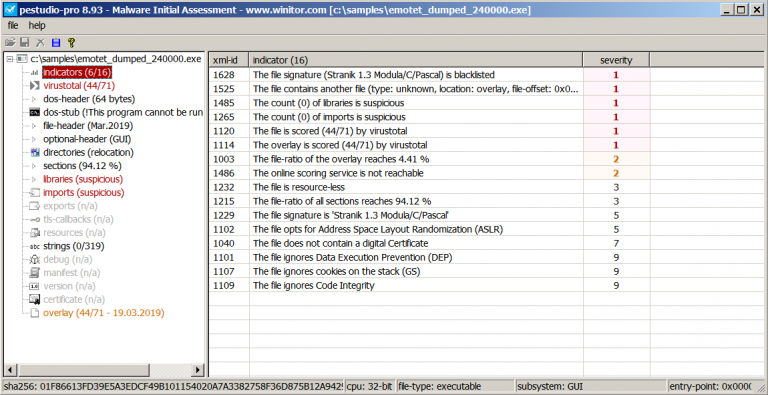Click the icon beside manifest (n/a)

pos(34,272)
